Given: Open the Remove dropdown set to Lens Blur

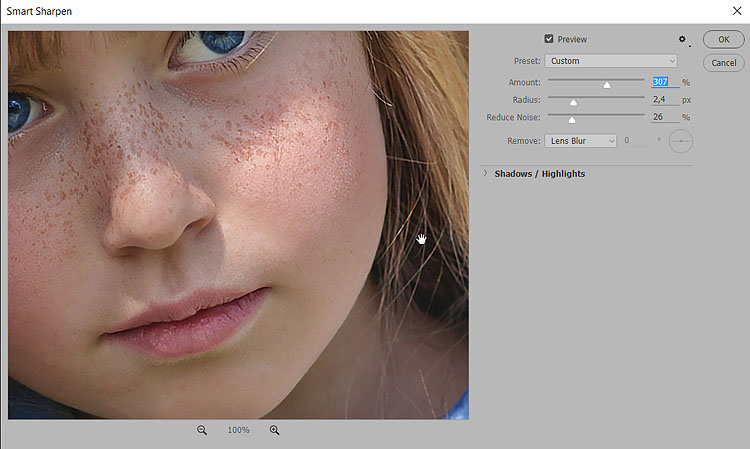Looking at the screenshot, I should point(581,141).
